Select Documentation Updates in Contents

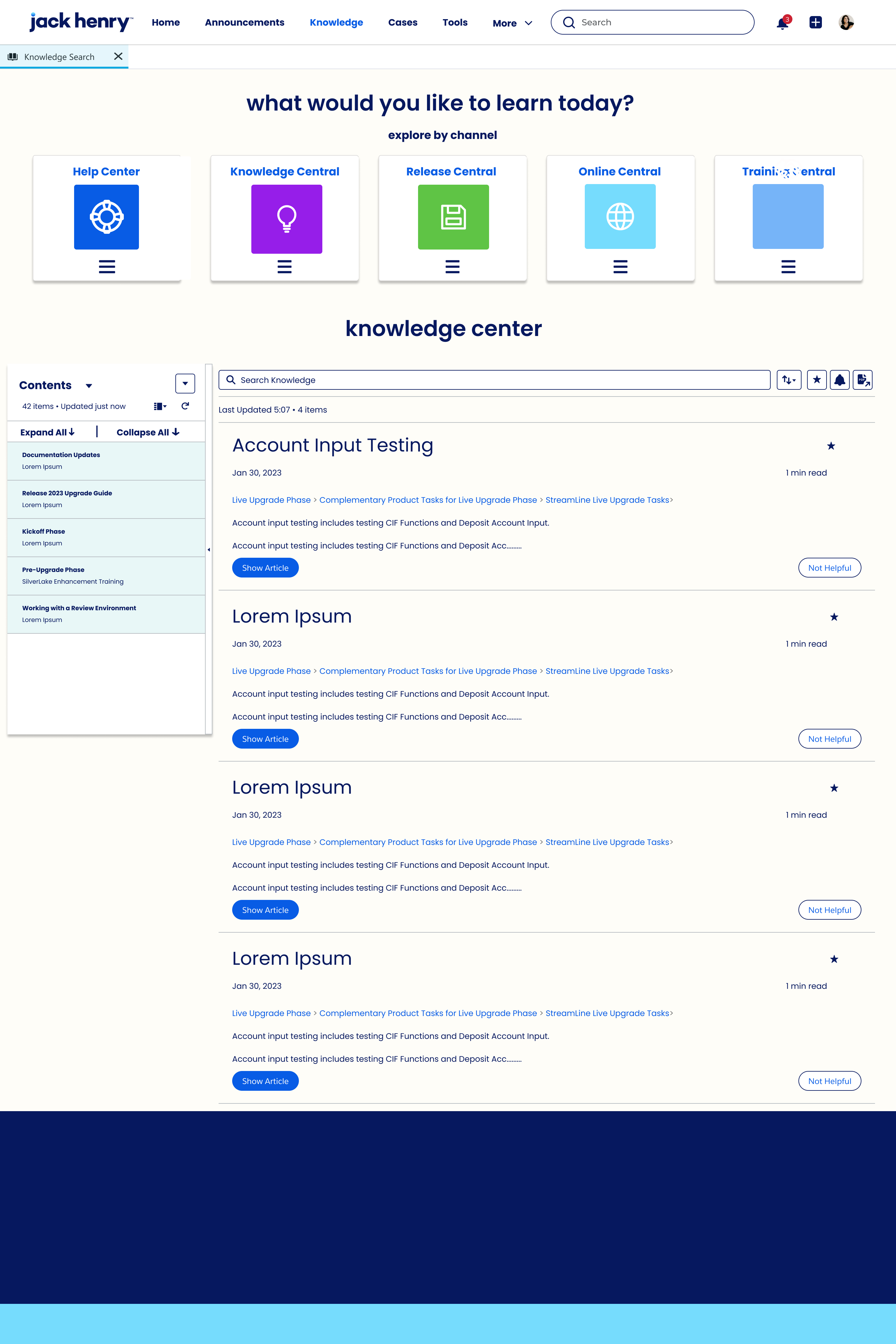(x=106, y=461)
